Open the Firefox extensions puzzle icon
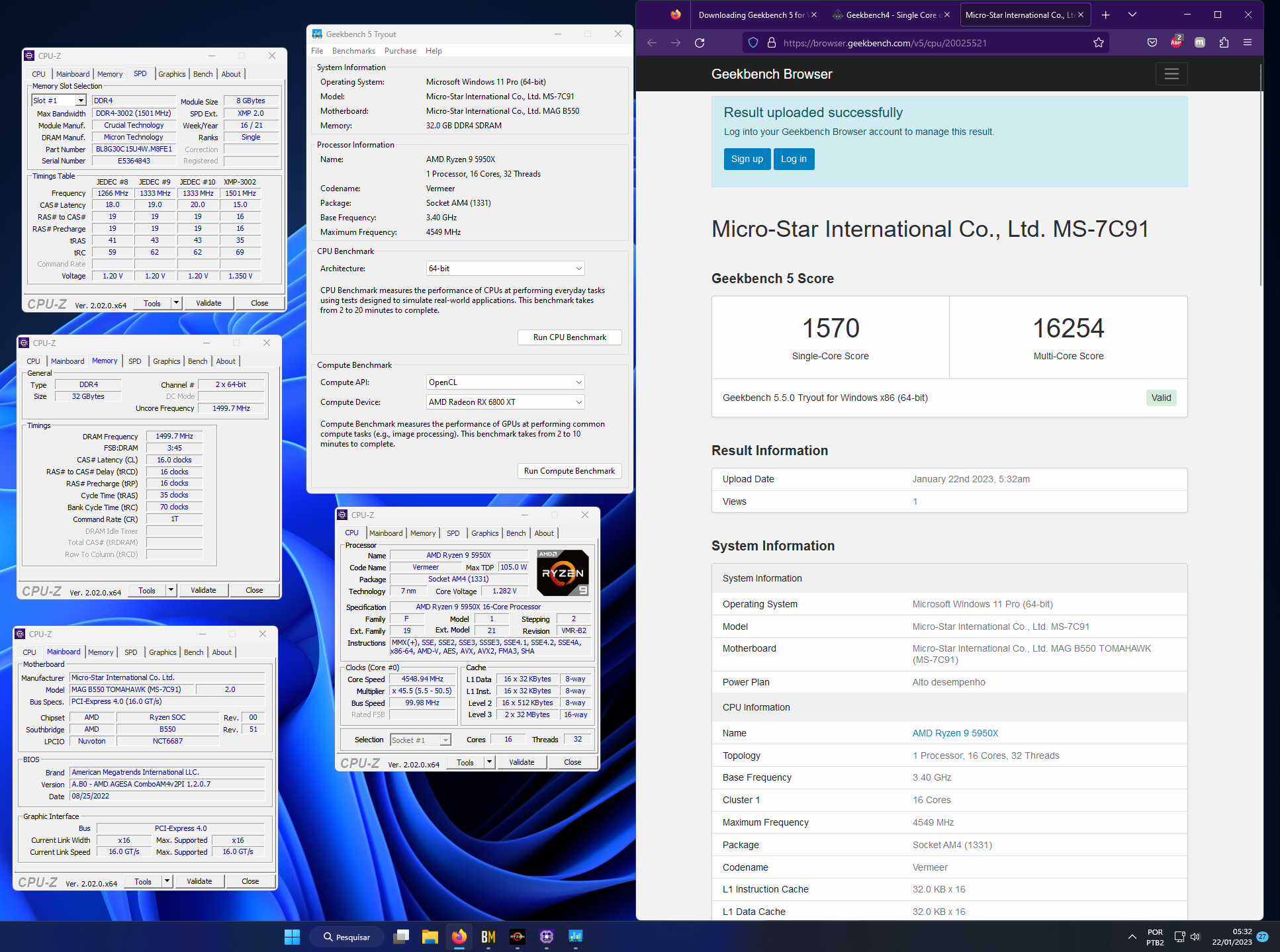Image resolution: width=1280 pixels, height=952 pixels. 1224,43
